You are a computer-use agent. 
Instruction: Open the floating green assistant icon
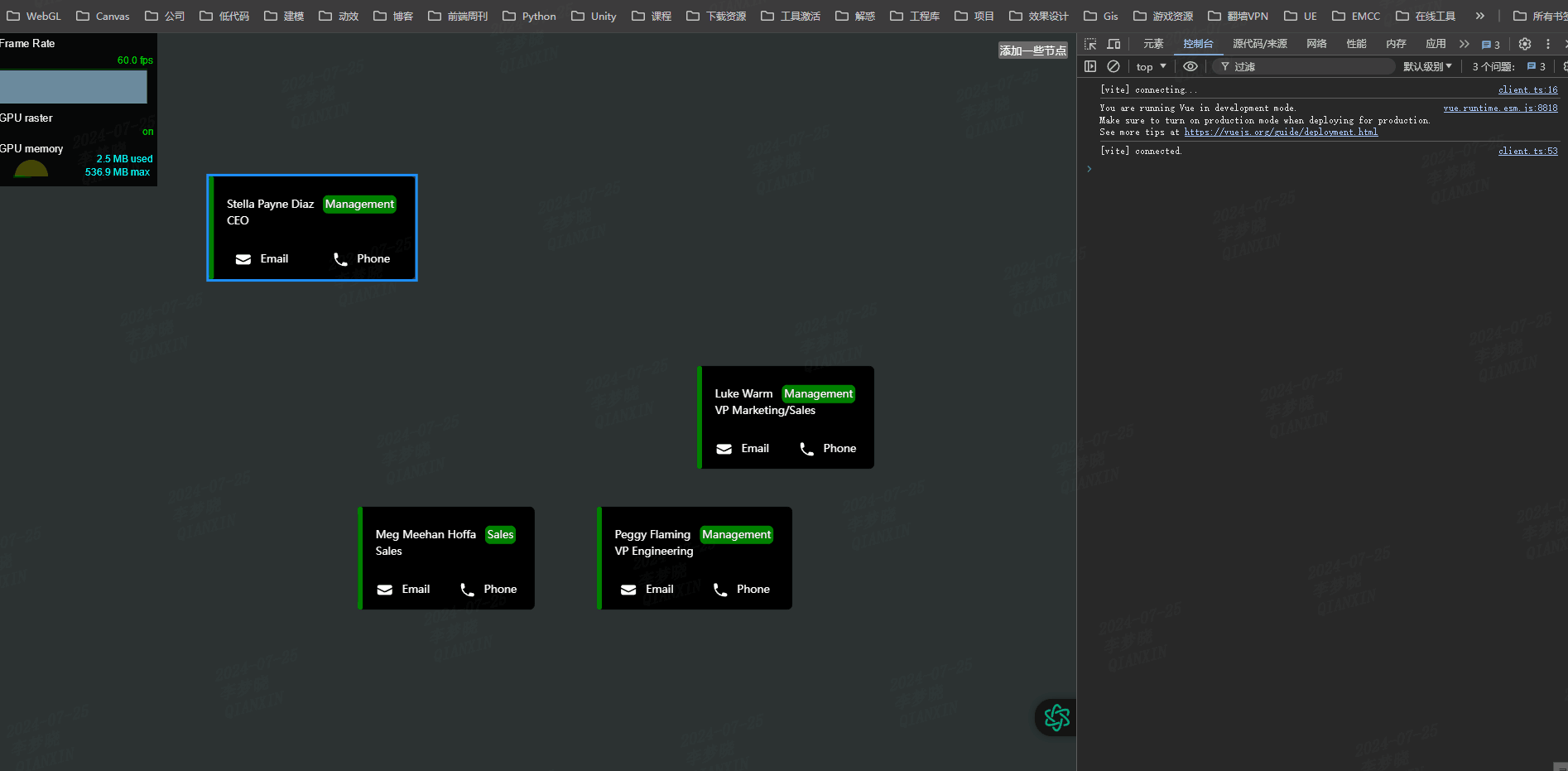pyautogui.click(x=1056, y=718)
